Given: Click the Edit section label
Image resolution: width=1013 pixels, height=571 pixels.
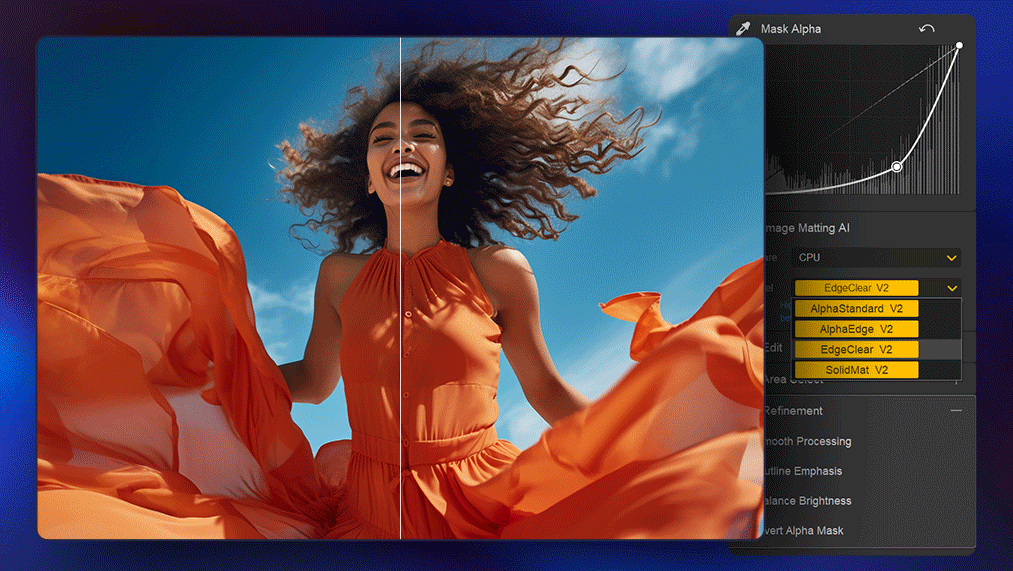Looking at the screenshot, I should pyautogui.click(x=773, y=348).
